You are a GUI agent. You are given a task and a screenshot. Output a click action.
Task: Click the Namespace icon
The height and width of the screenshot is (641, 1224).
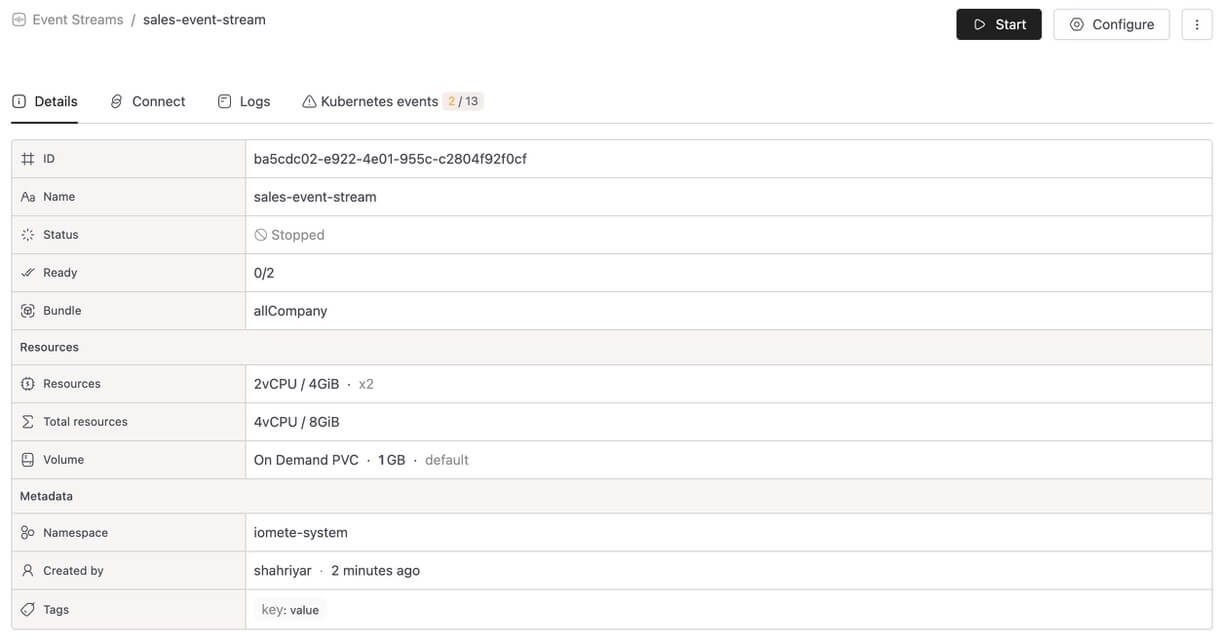click(28, 533)
